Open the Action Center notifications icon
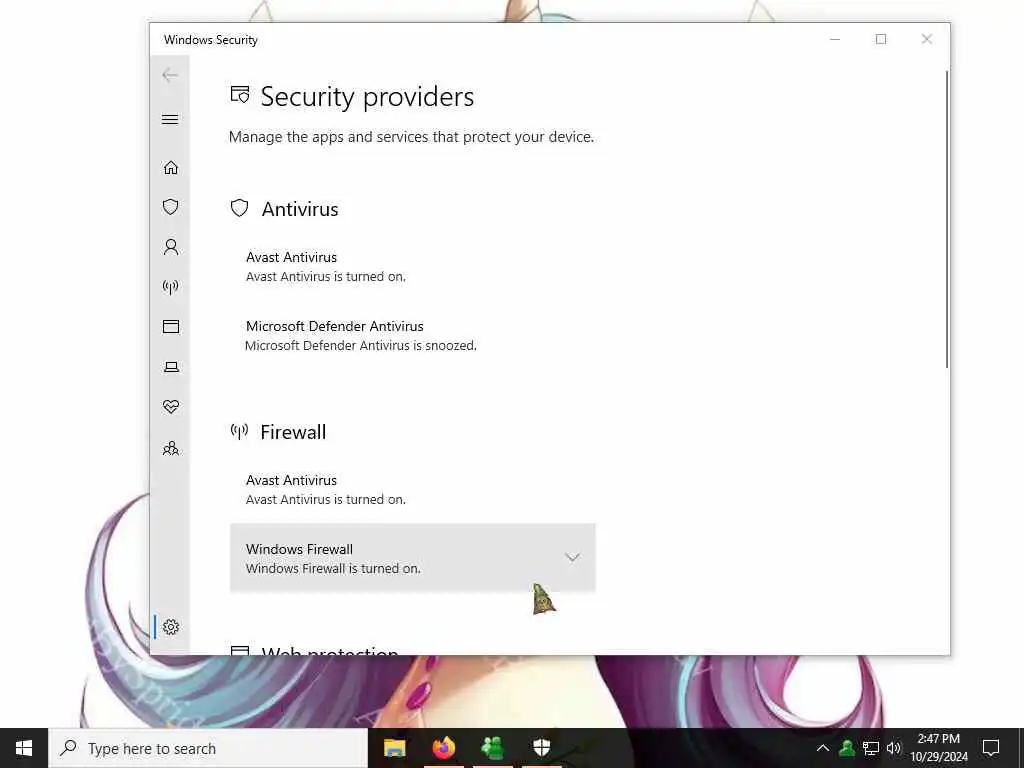This screenshot has width=1024, height=768. (991, 748)
